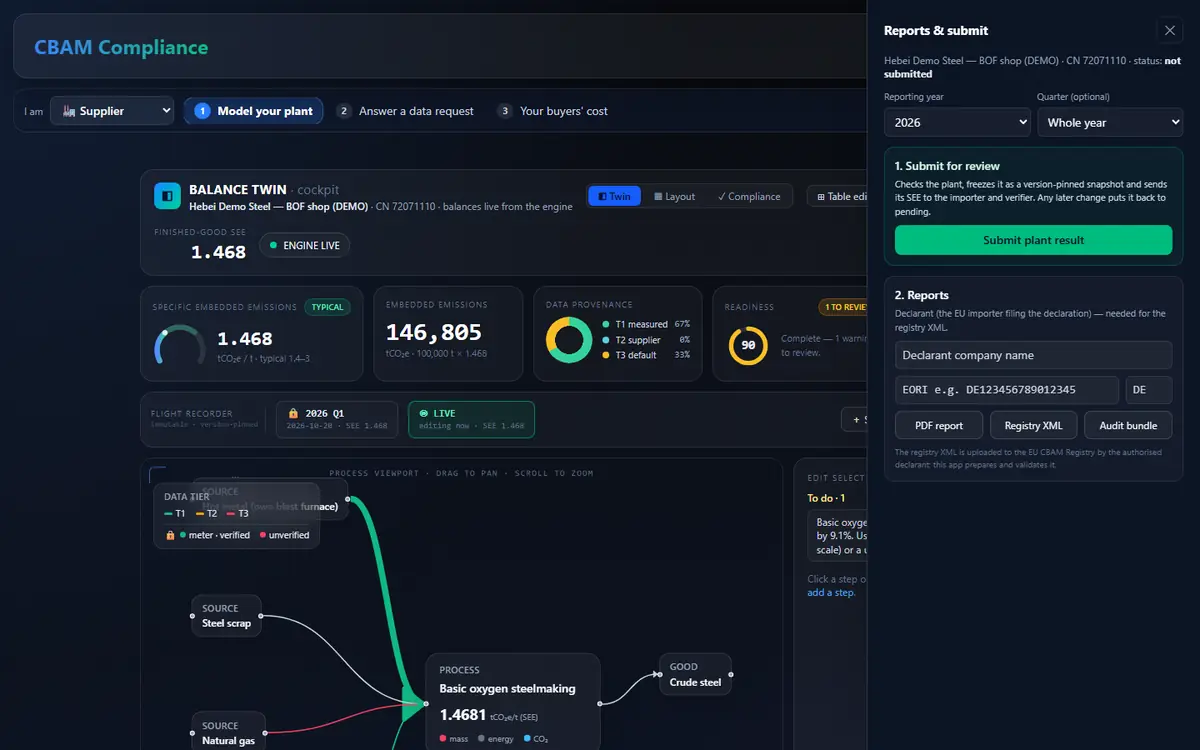Click the data provenance donut chart

[x=569, y=340]
